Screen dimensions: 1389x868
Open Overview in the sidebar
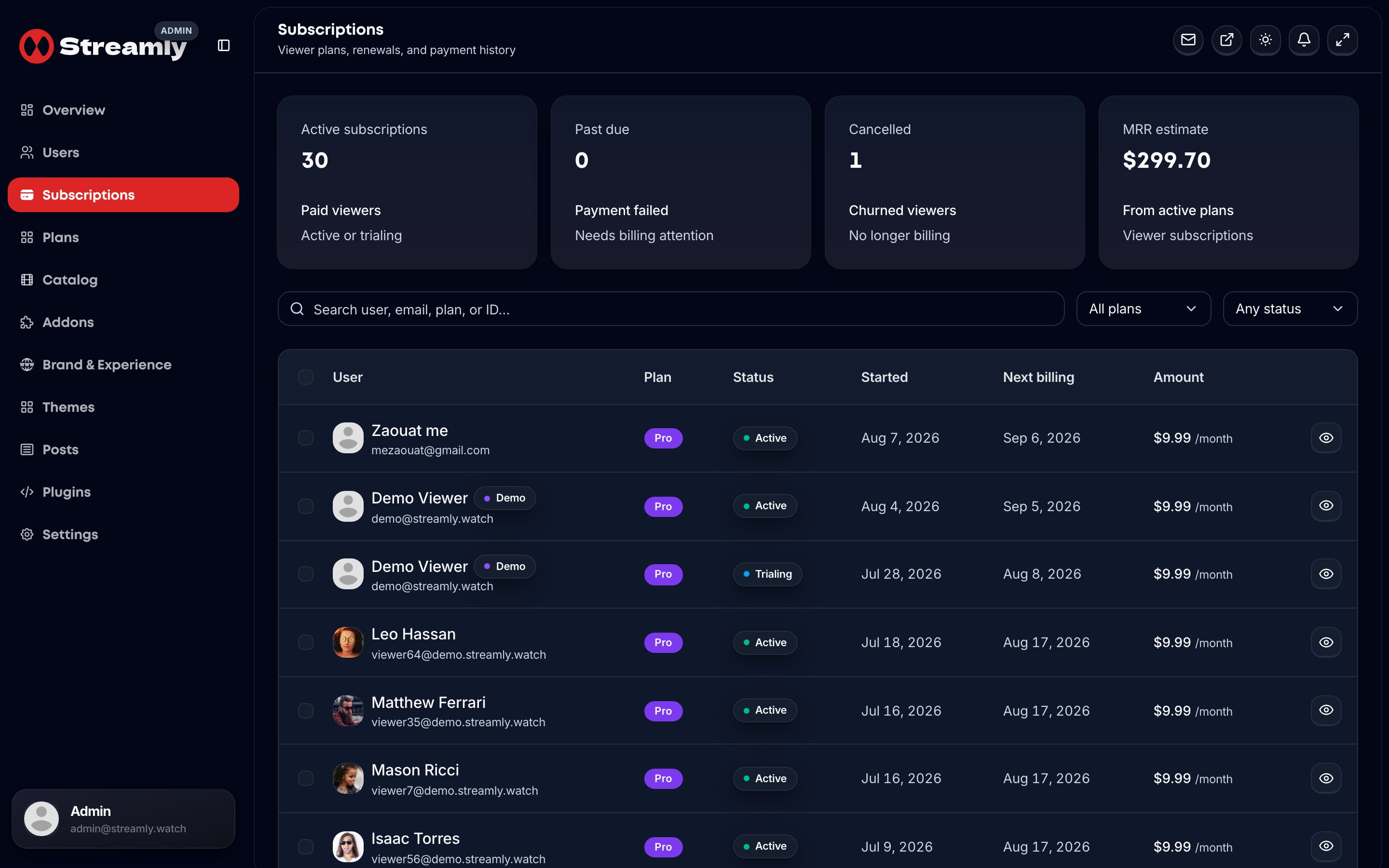pos(123,109)
